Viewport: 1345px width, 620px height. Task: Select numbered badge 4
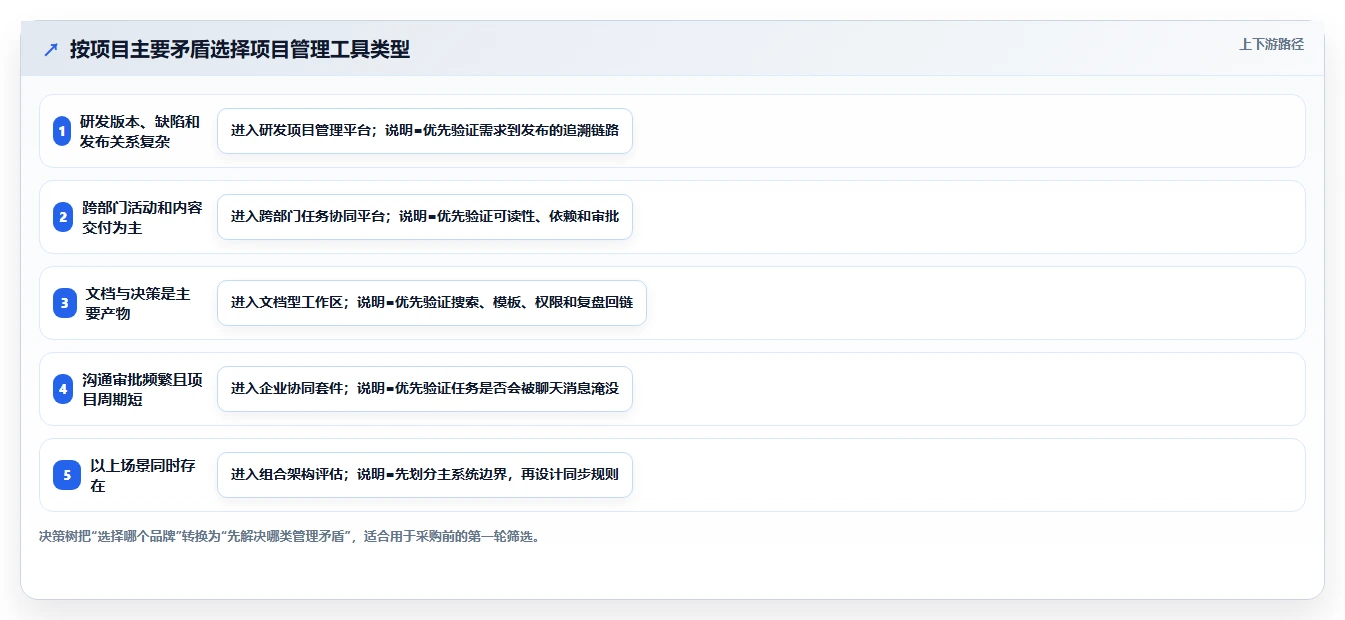(x=62, y=389)
